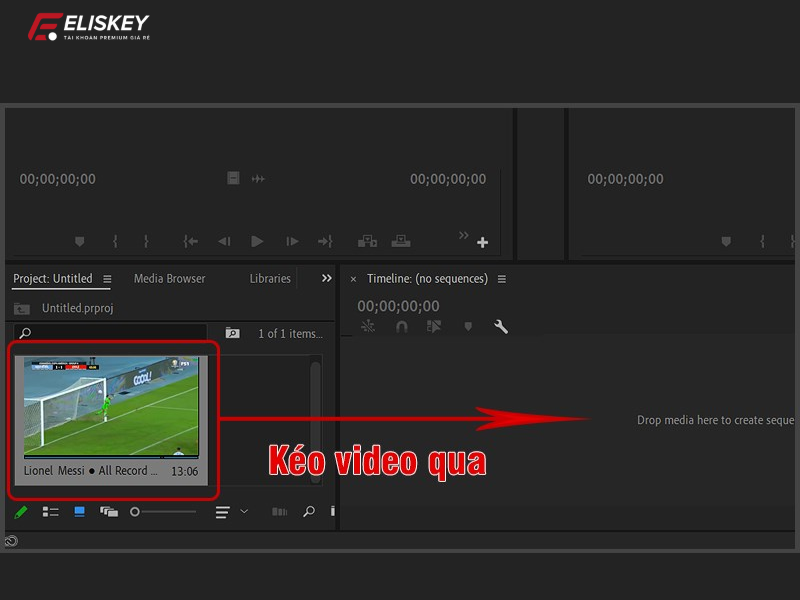Switch Project panel to List View
This screenshot has height=600, width=800.
(x=50, y=512)
